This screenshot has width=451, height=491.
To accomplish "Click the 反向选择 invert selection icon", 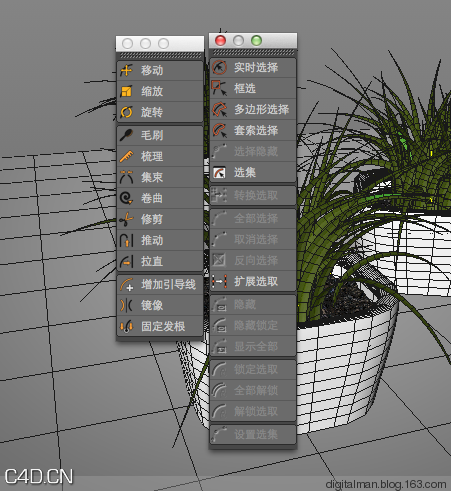I will coord(219,260).
